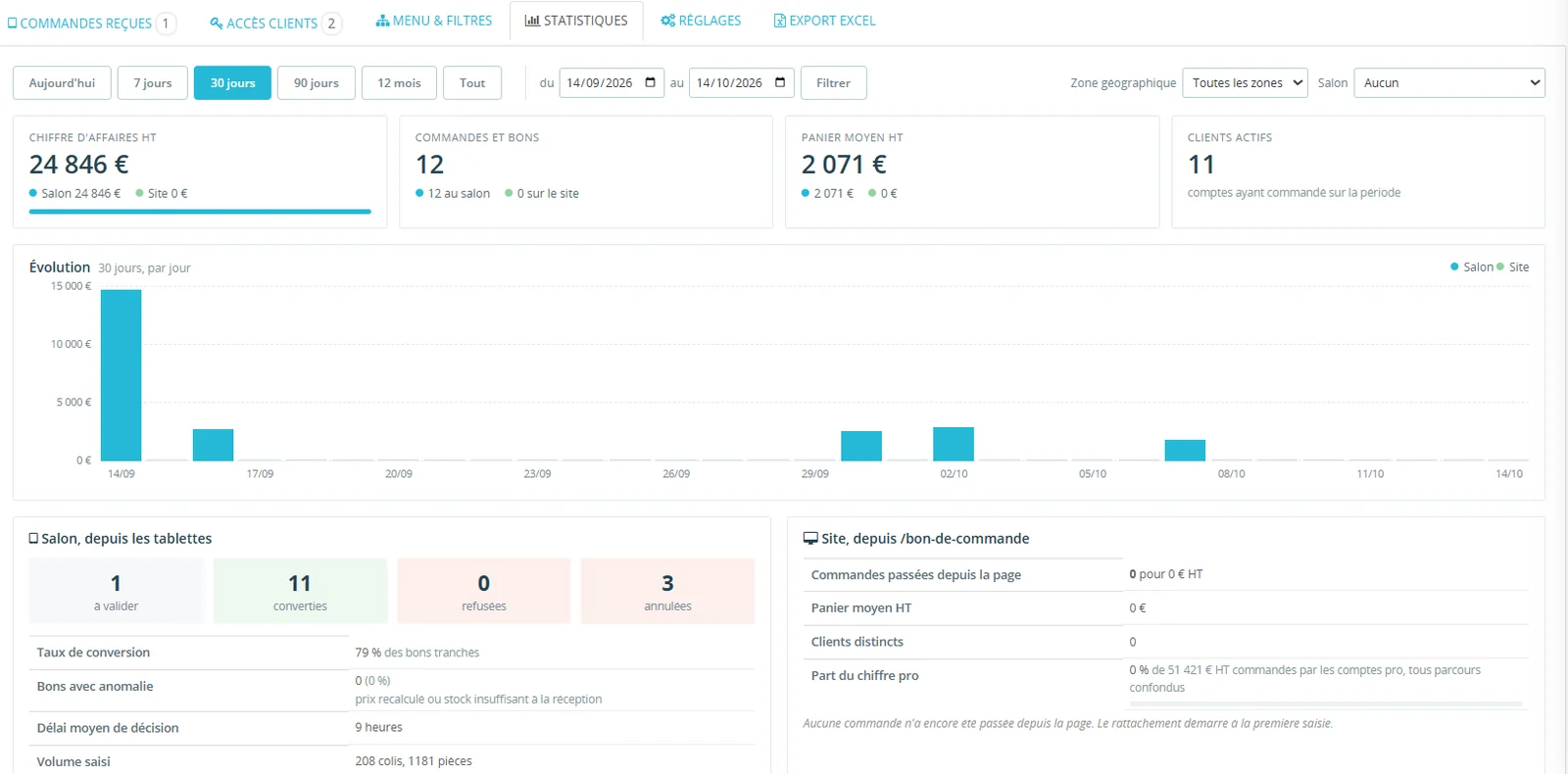Open the Accès clients tab
1568x774 pixels.
click(275, 23)
